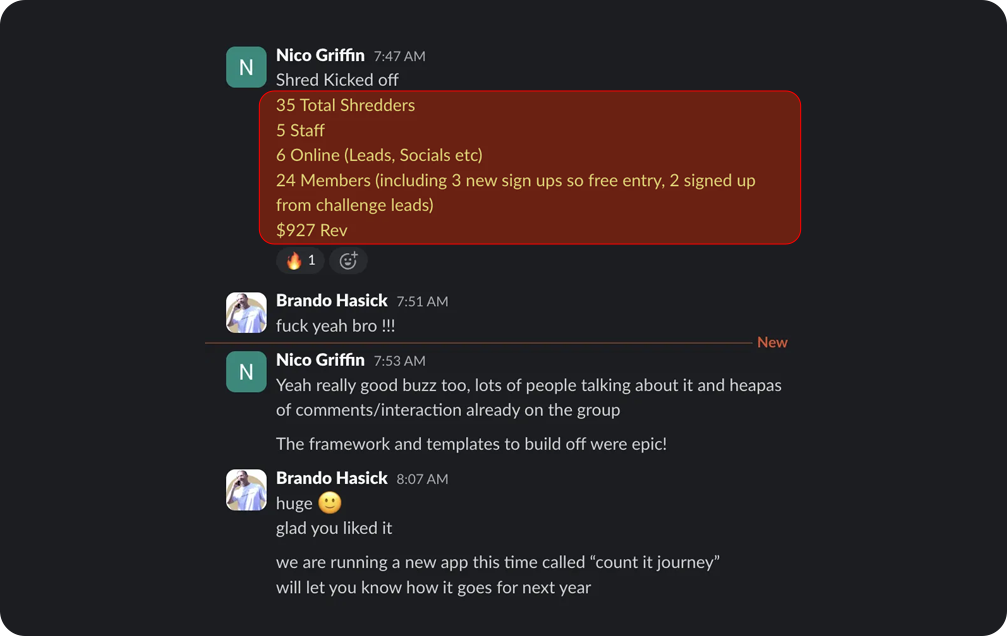Open Nico Griffin's profile from the 7:47 AM name
The height and width of the screenshot is (636, 1007).
pyautogui.click(x=320, y=56)
